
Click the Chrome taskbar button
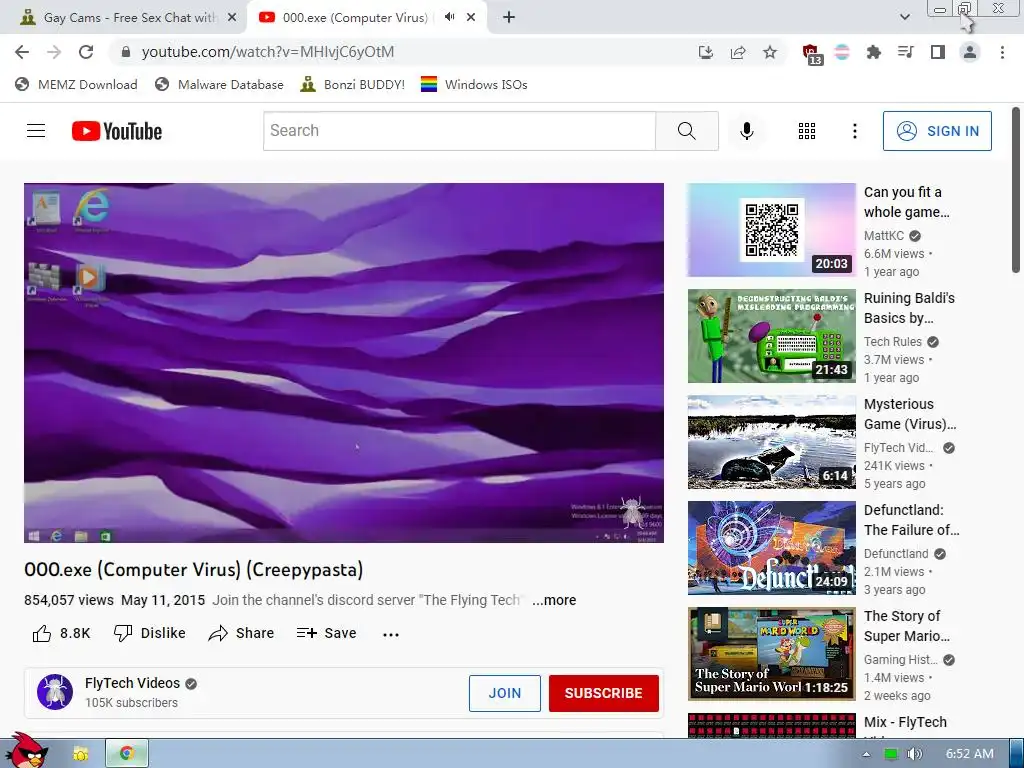point(127,754)
